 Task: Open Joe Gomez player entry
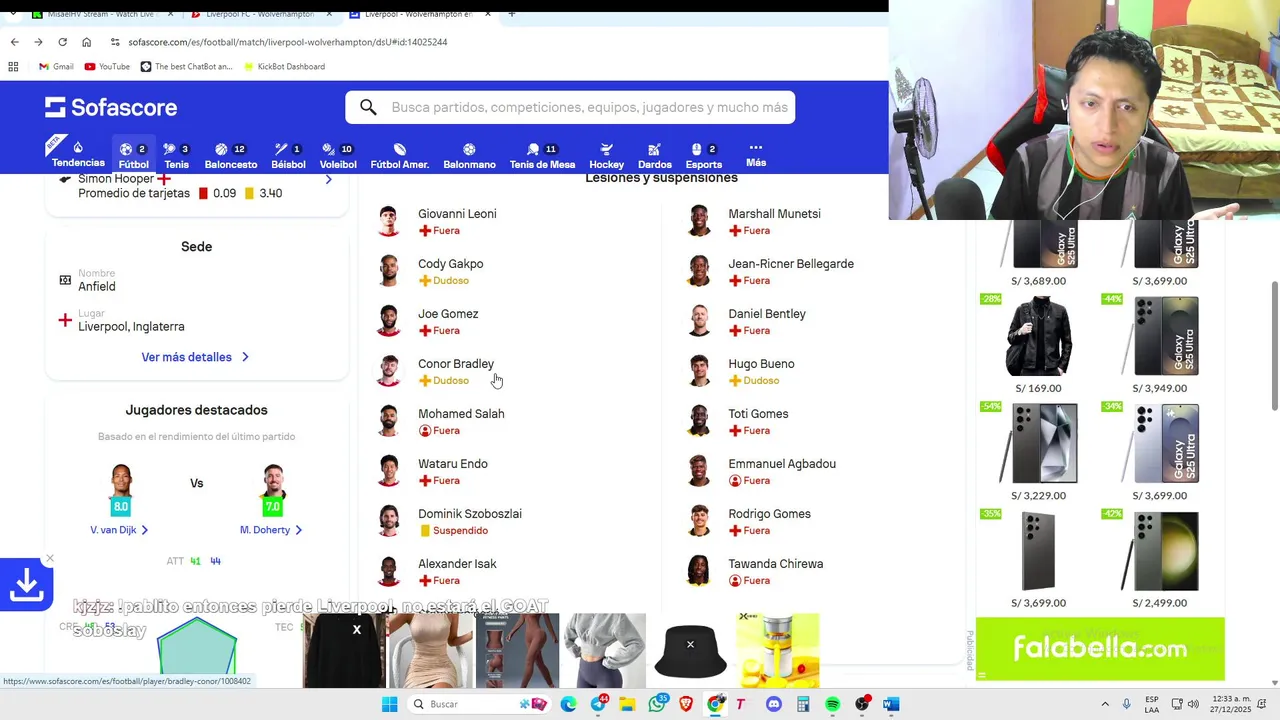pyautogui.click(x=448, y=314)
